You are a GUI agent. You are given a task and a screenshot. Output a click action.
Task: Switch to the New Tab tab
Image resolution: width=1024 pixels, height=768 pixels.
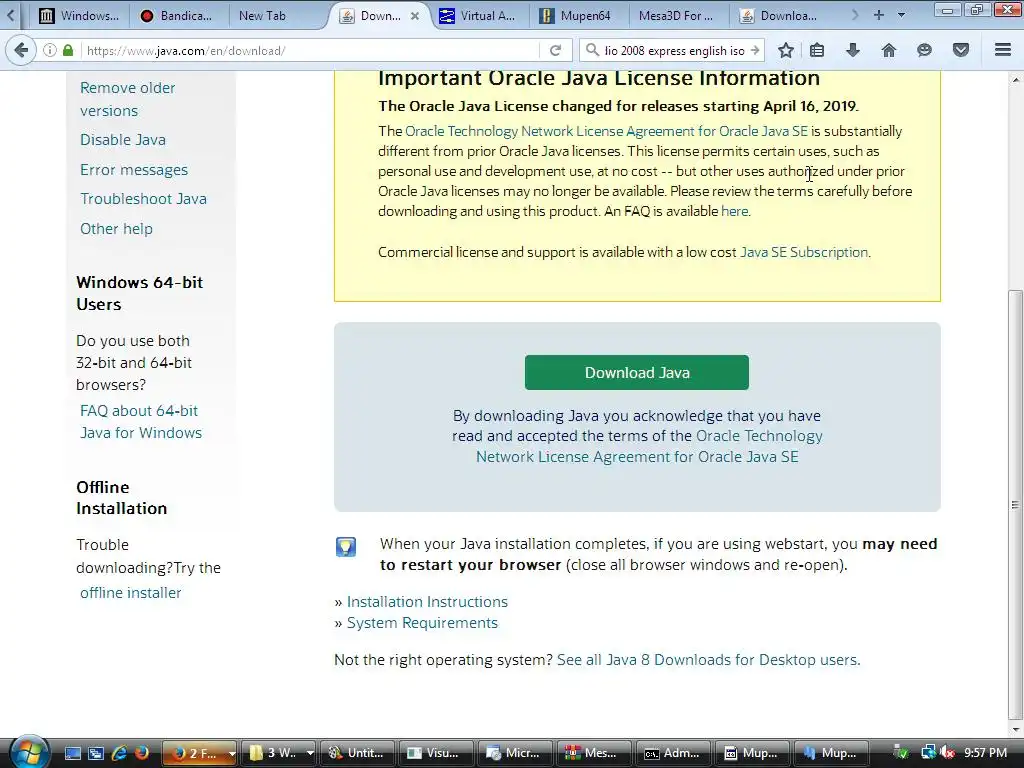pyautogui.click(x=263, y=16)
